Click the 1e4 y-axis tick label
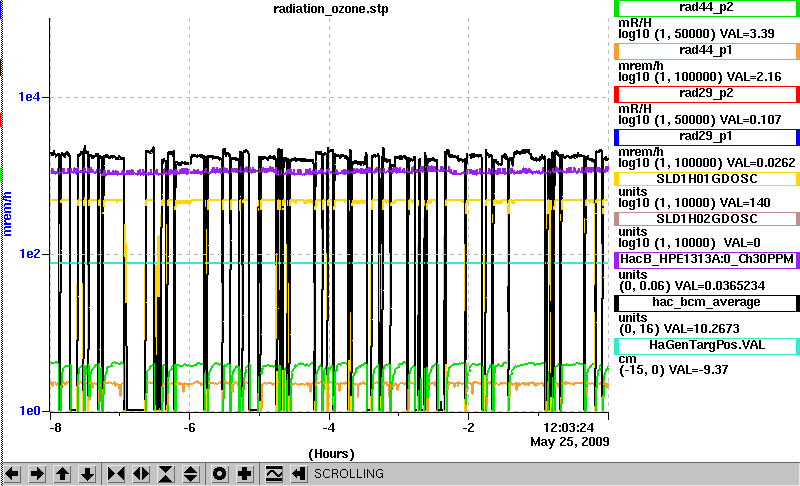This screenshot has height=486, width=800. click(29, 96)
